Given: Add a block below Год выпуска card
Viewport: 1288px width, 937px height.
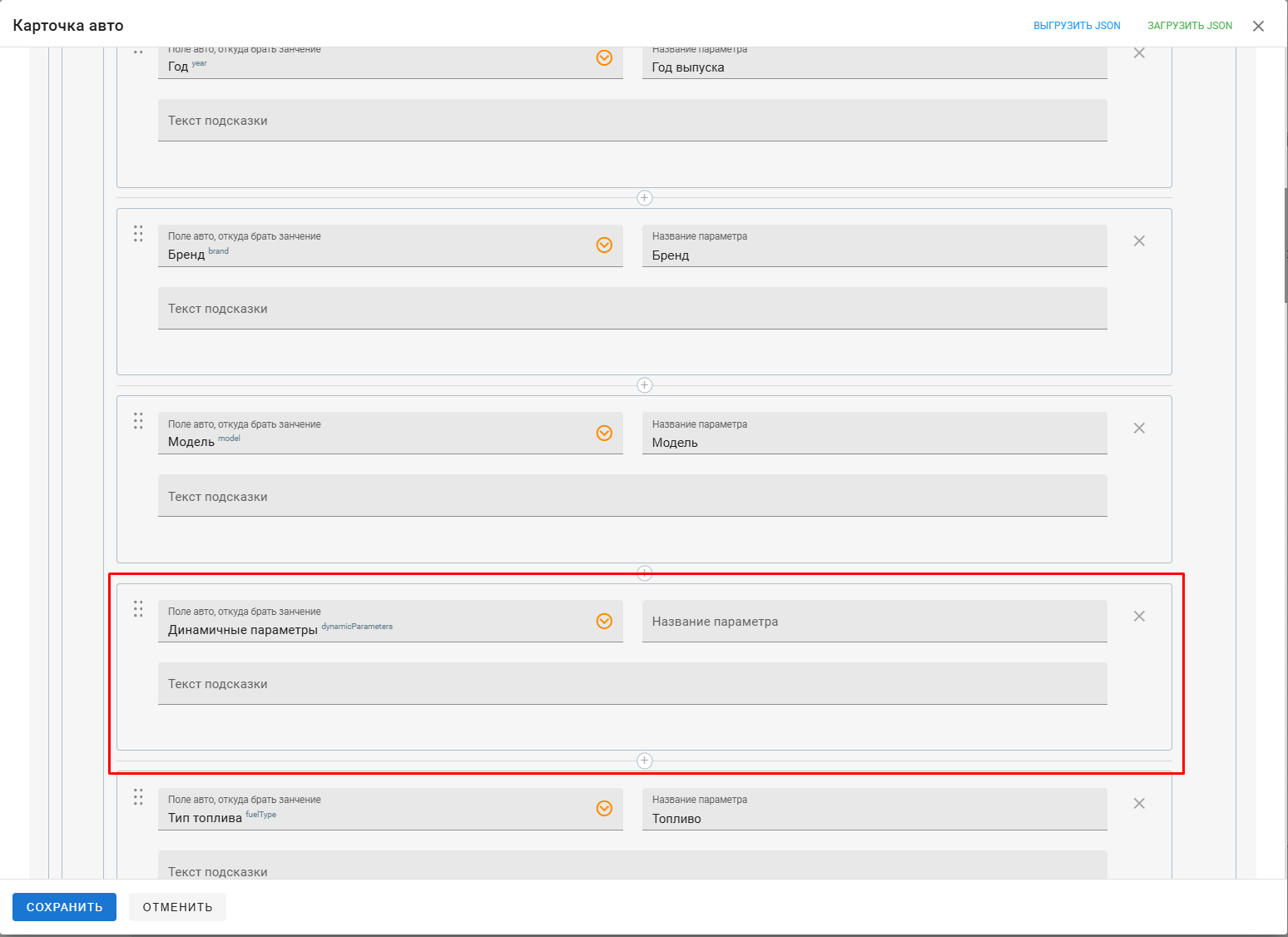Looking at the screenshot, I should tap(644, 198).
